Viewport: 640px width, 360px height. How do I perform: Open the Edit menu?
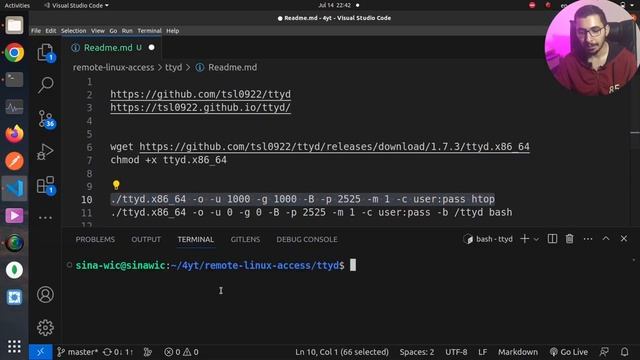pyautogui.click(x=51, y=31)
